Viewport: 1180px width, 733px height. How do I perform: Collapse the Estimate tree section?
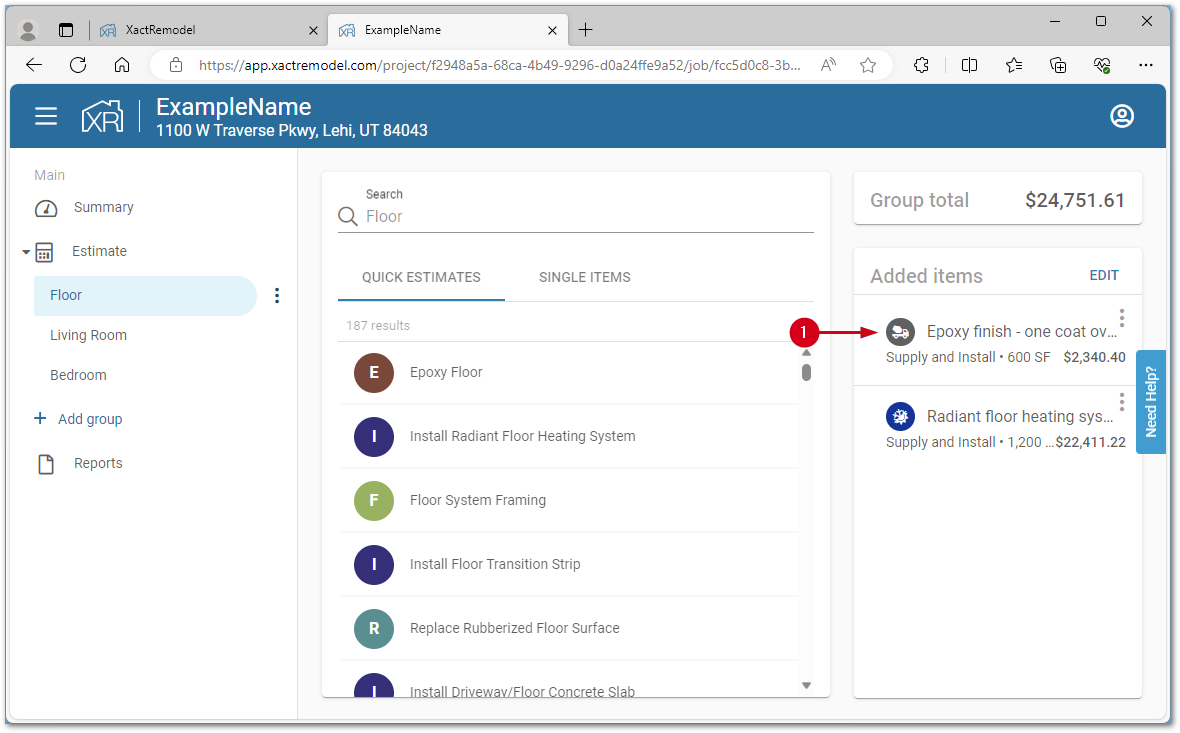tap(26, 252)
